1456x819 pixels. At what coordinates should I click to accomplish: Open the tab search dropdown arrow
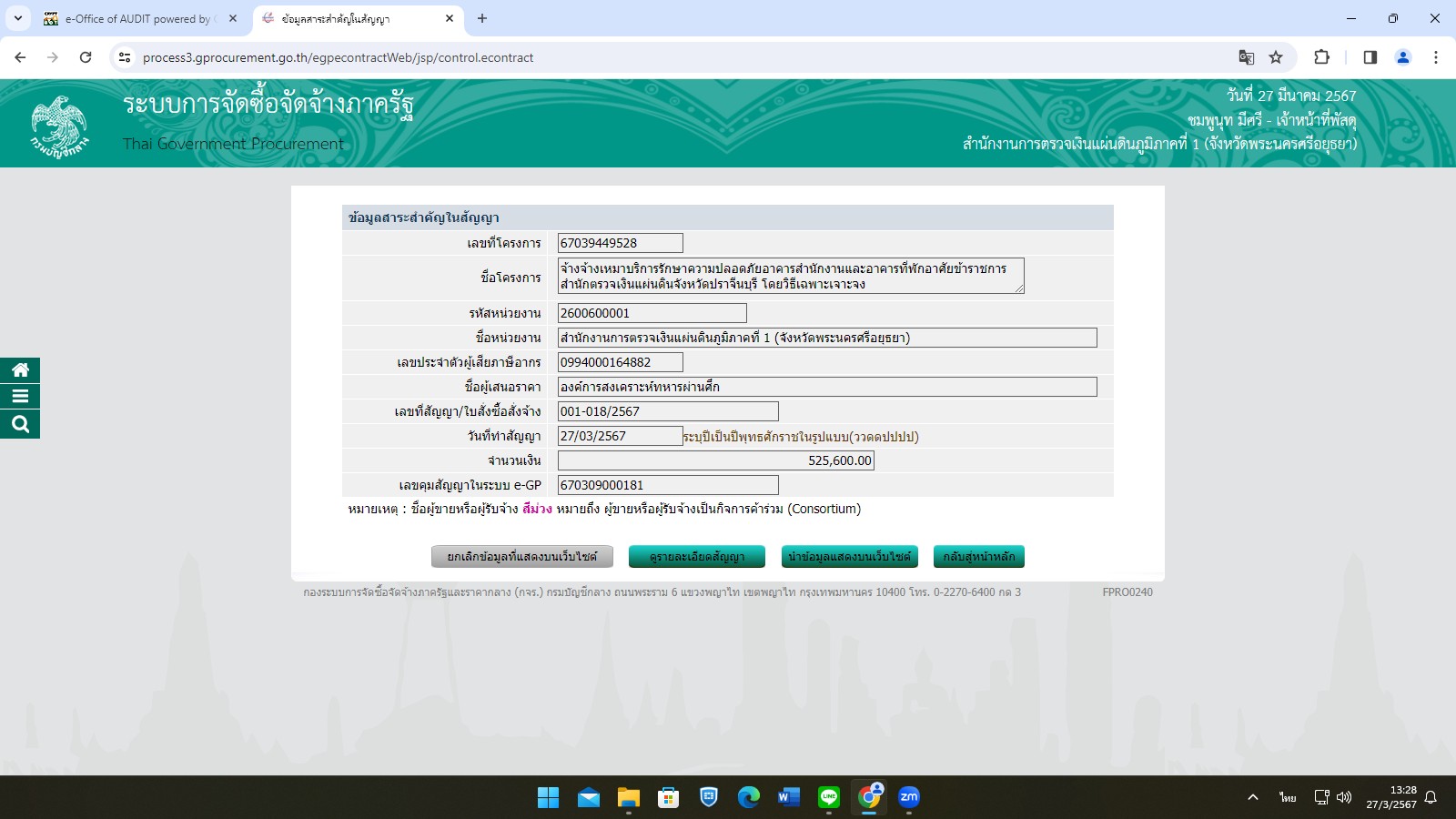(x=18, y=18)
